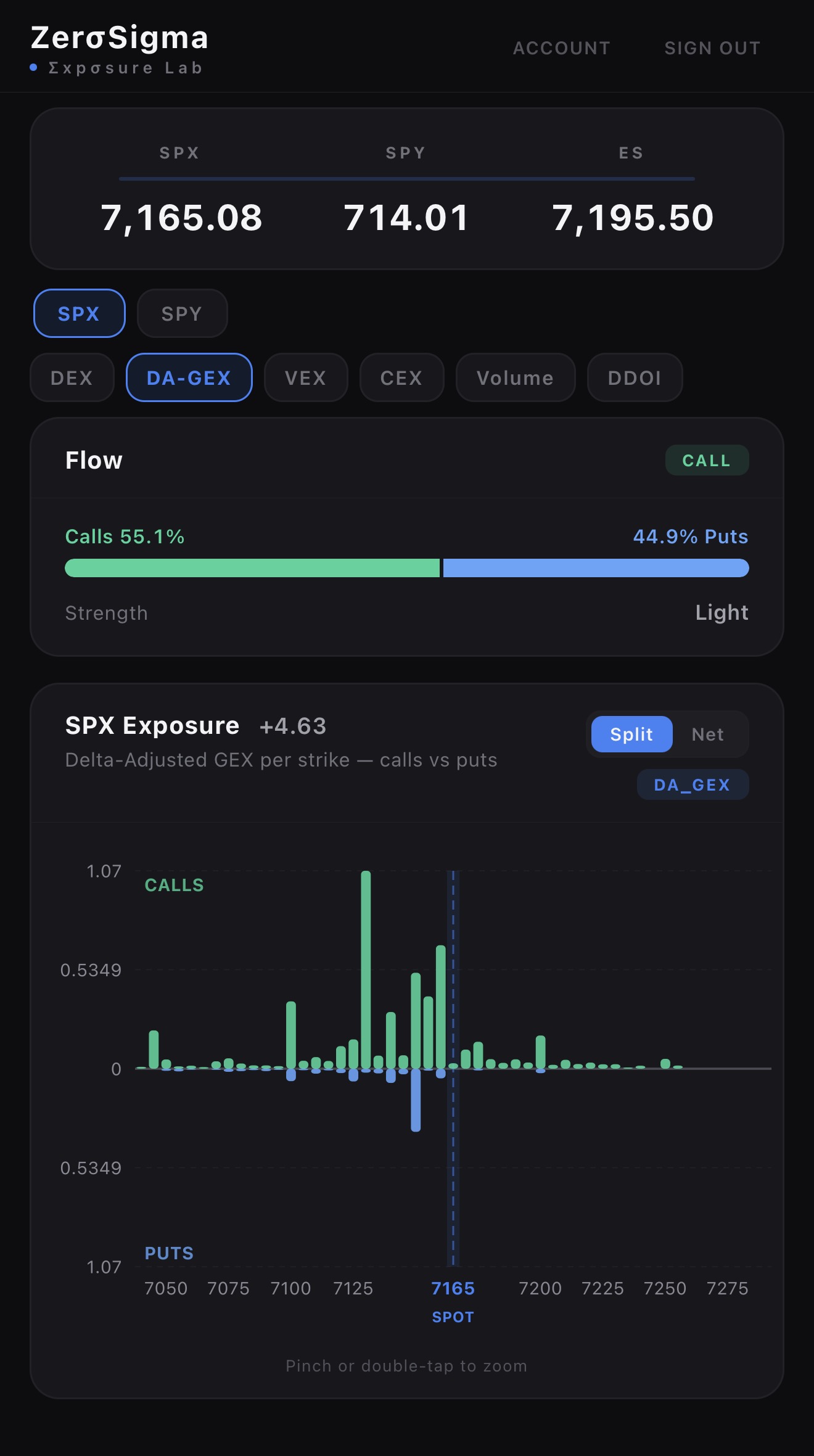The image size is (814, 1456).
Task: Click the SPX Exposure heading
Action: tap(152, 726)
